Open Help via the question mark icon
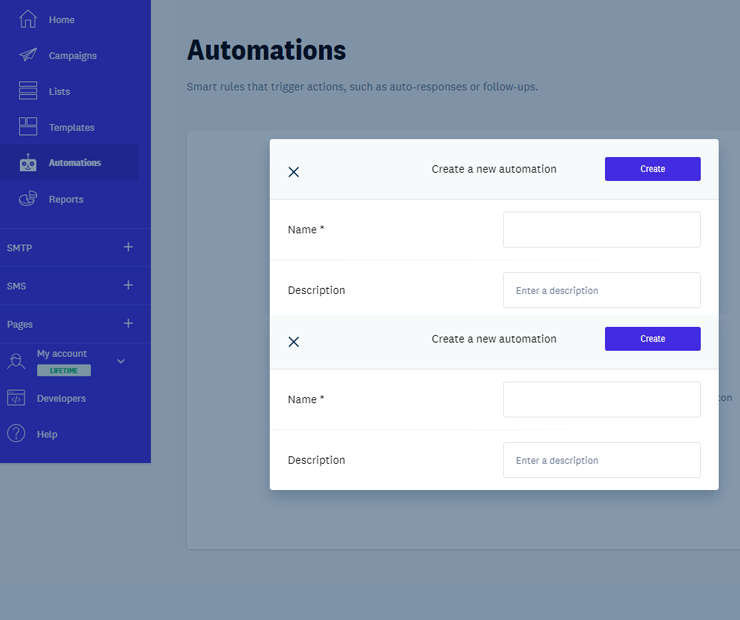740x620 pixels. coord(16,434)
